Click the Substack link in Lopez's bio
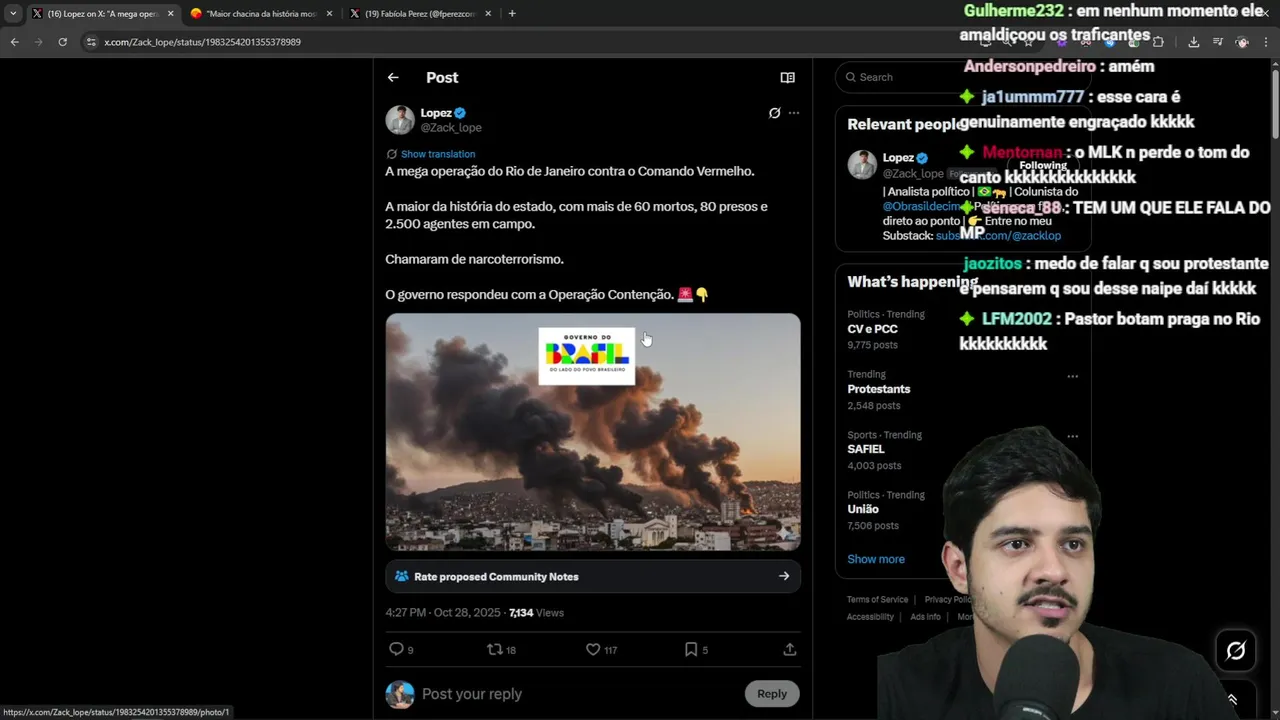The width and height of the screenshot is (1280, 720). coord(998,236)
